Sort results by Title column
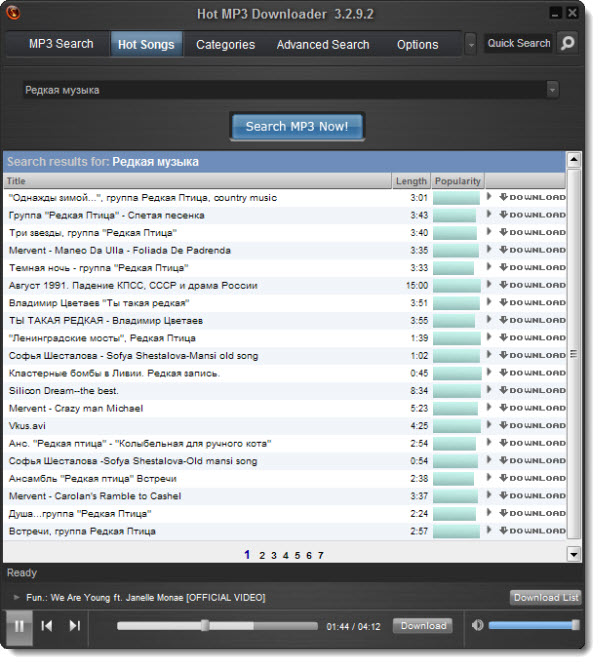The height and width of the screenshot is (664, 600). pos(197,181)
